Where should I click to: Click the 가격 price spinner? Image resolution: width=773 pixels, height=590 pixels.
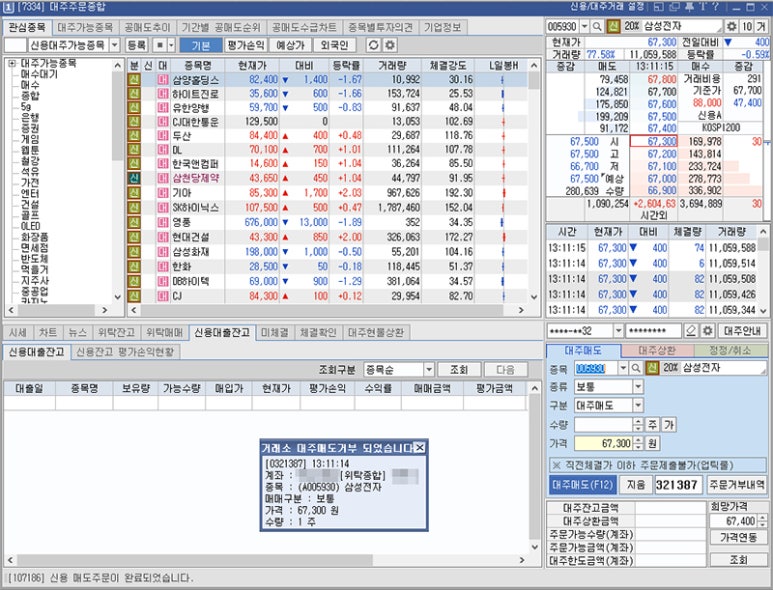click(x=638, y=443)
